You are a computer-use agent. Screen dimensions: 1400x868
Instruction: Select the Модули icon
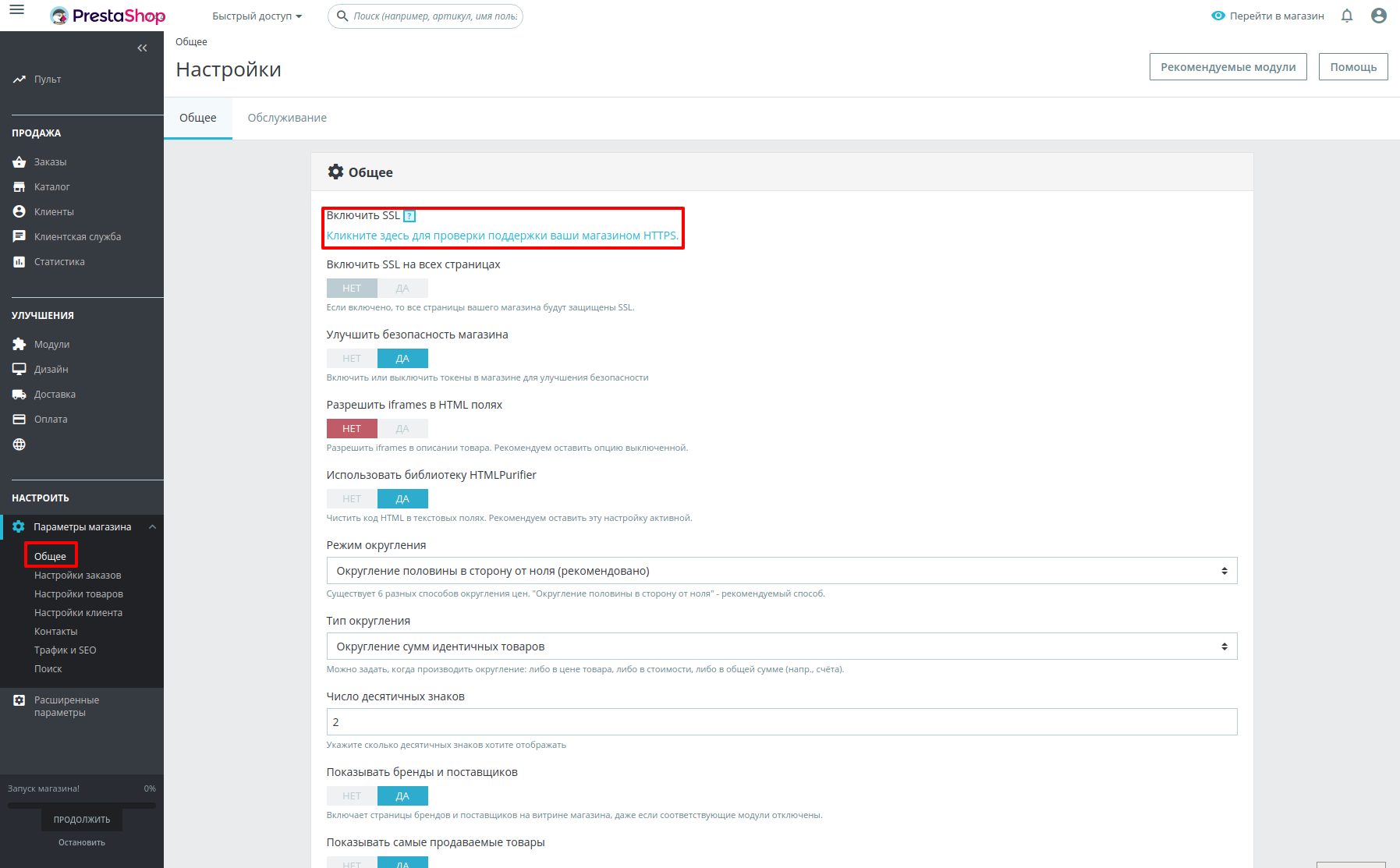coord(19,344)
